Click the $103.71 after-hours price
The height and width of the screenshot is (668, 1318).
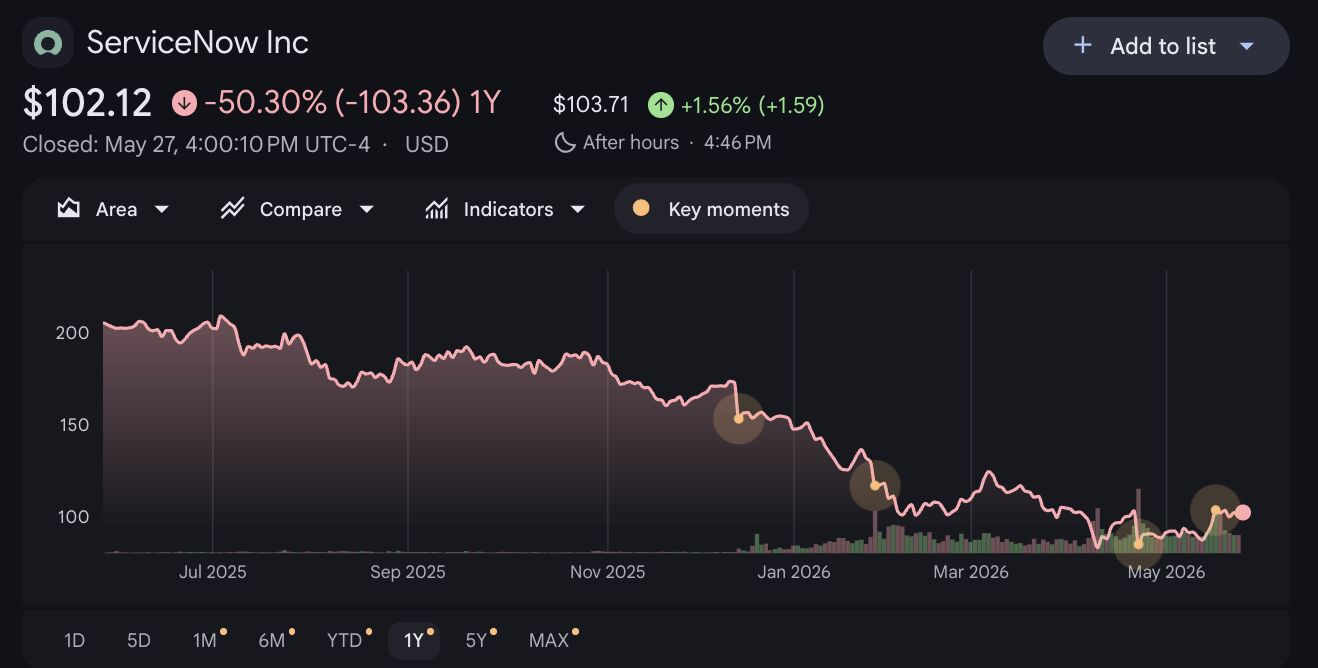click(591, 105)
